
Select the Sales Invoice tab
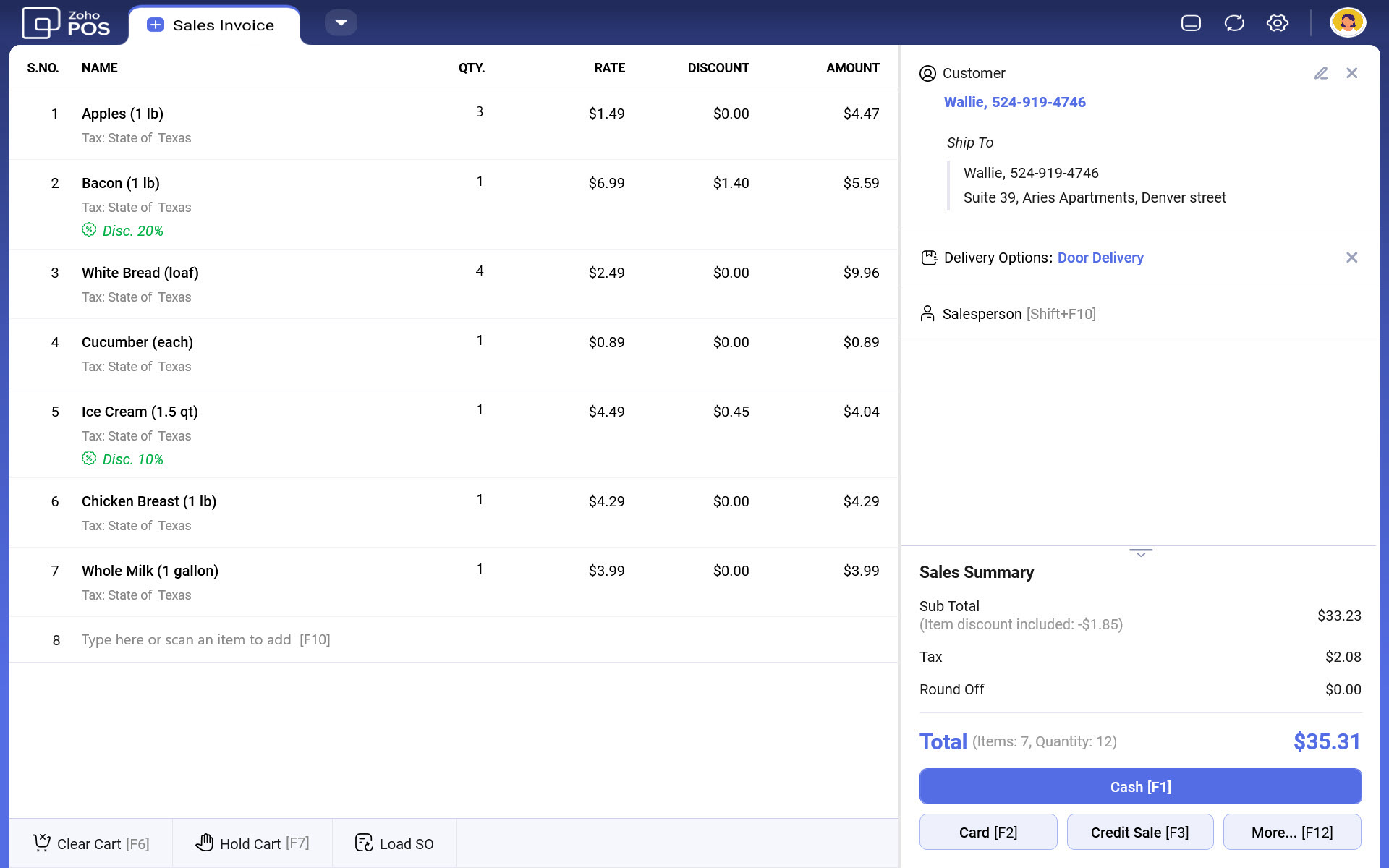click(x=213, y=25)
